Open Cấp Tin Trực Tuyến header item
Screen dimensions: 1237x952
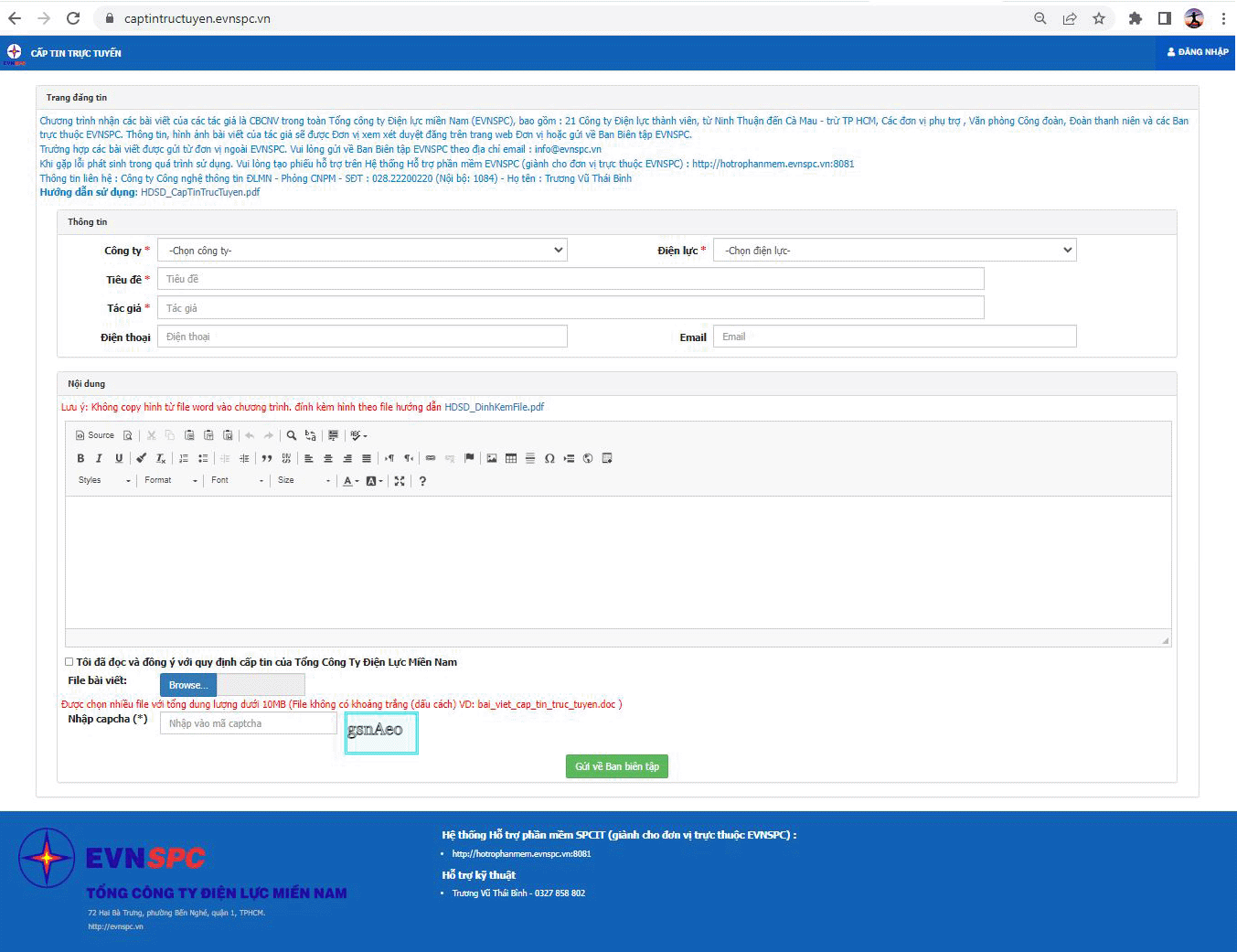pos(76,53)
